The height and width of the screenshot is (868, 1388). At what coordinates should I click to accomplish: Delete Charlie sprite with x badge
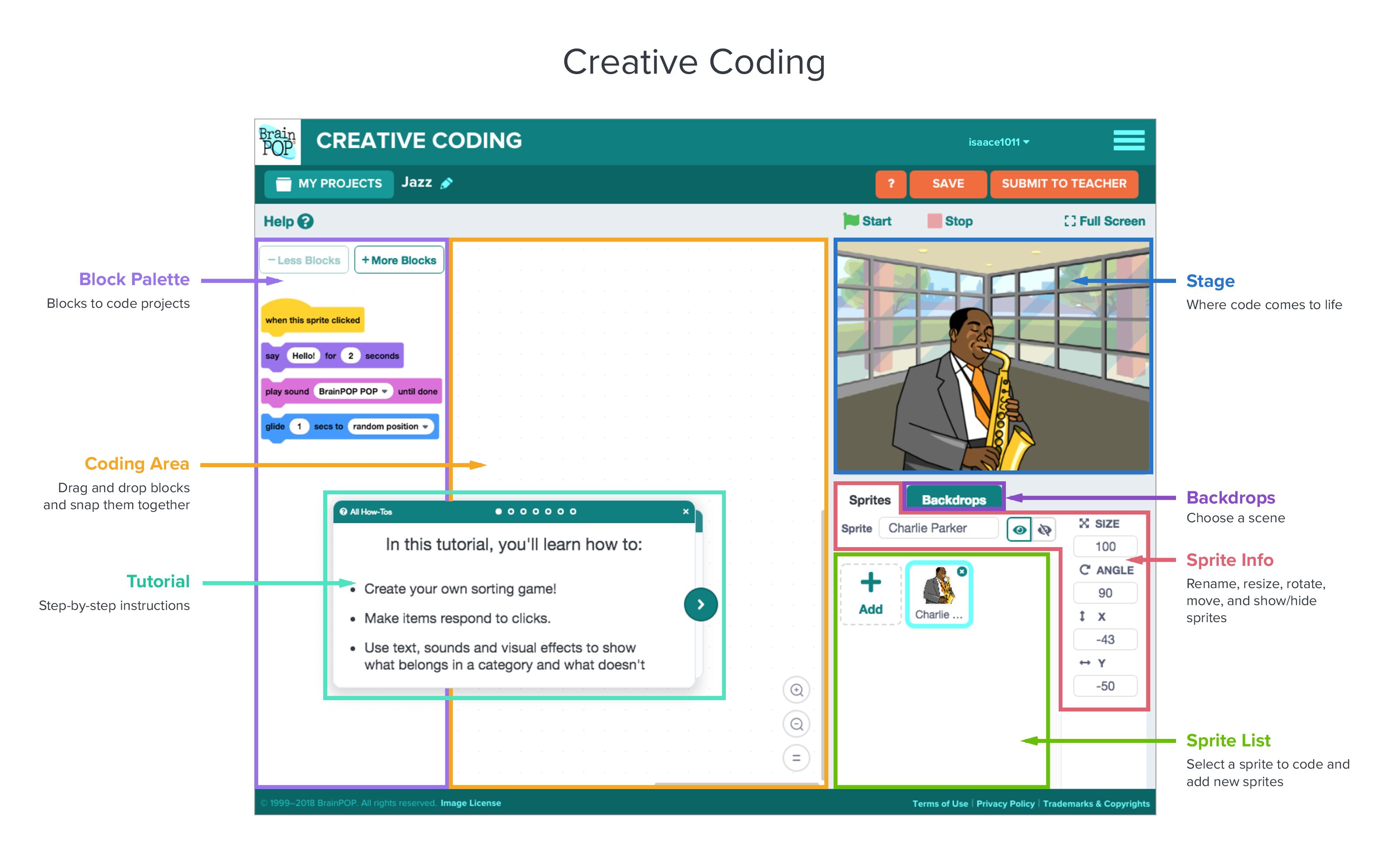pos(962,571)
